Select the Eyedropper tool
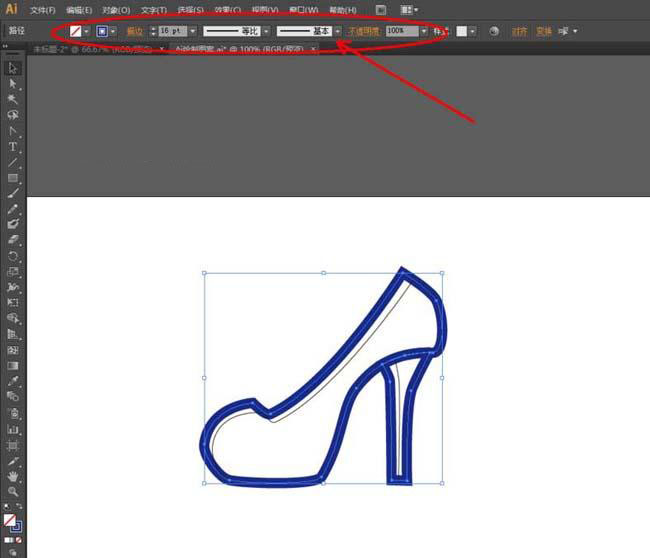The height and width of the screenshot is (558, 650). coord(12,381)
